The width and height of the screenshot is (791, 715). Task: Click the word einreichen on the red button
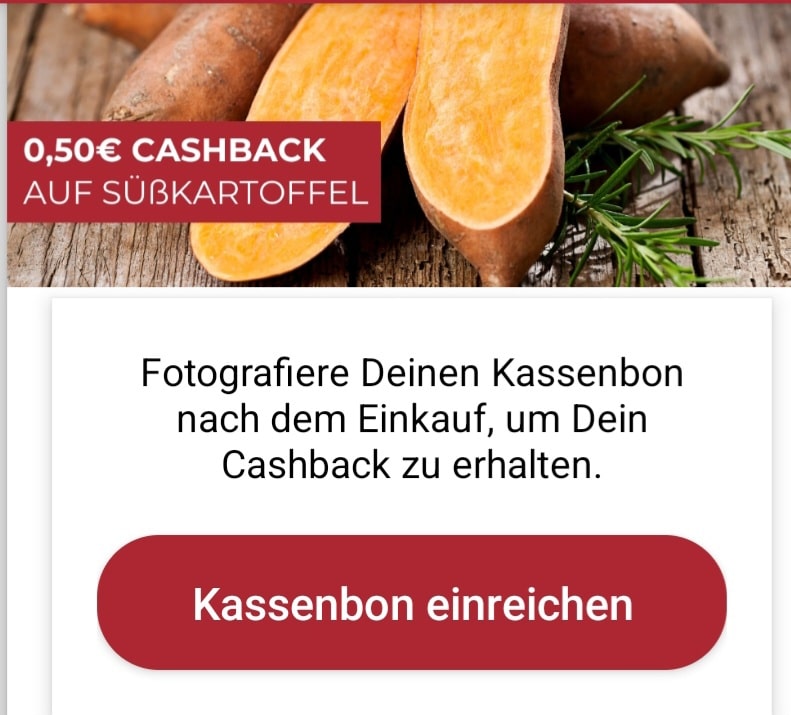pos(530,604)
